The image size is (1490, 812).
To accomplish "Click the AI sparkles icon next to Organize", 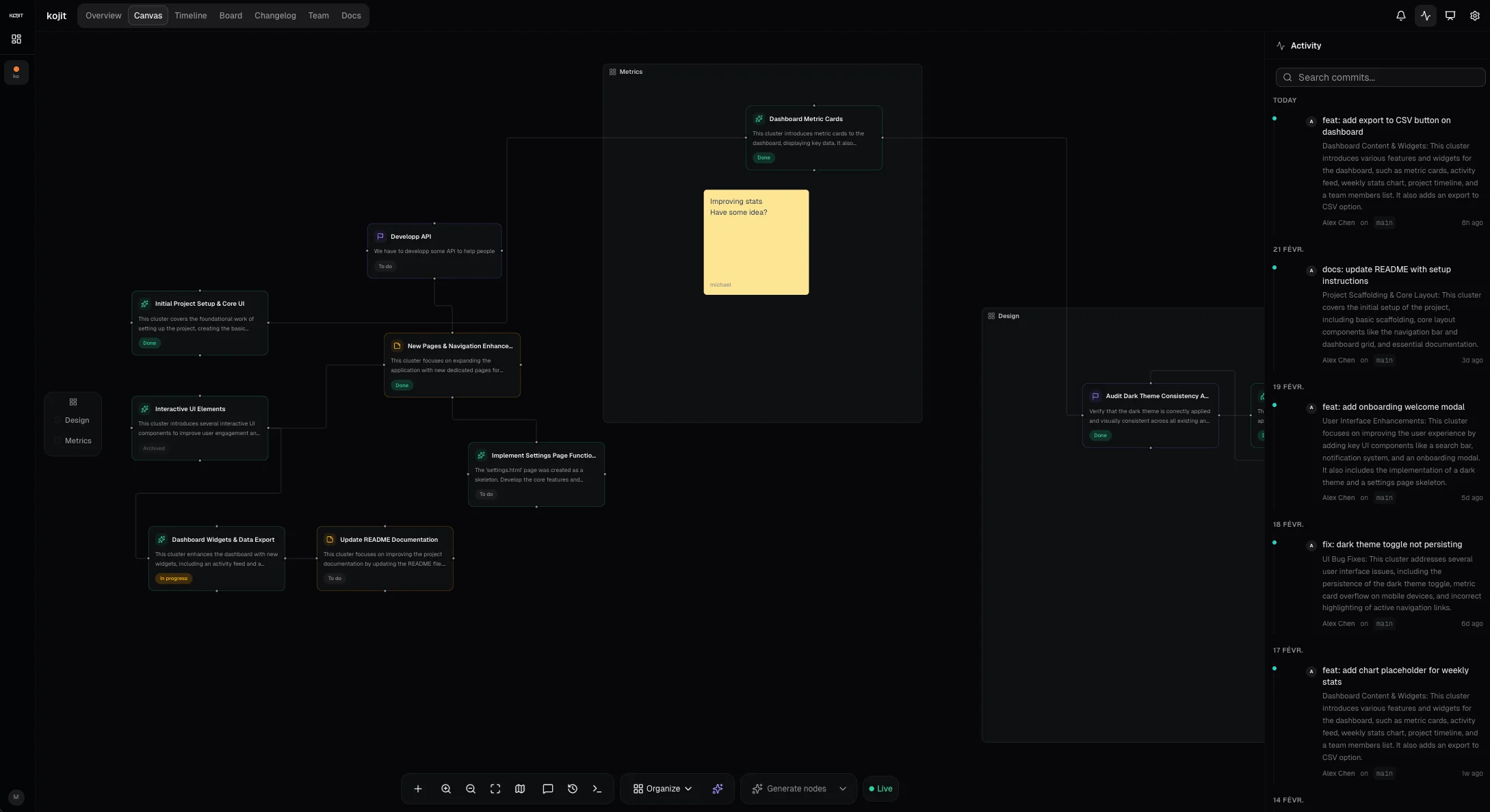I will pyautogui.click(x=717, y=788).
